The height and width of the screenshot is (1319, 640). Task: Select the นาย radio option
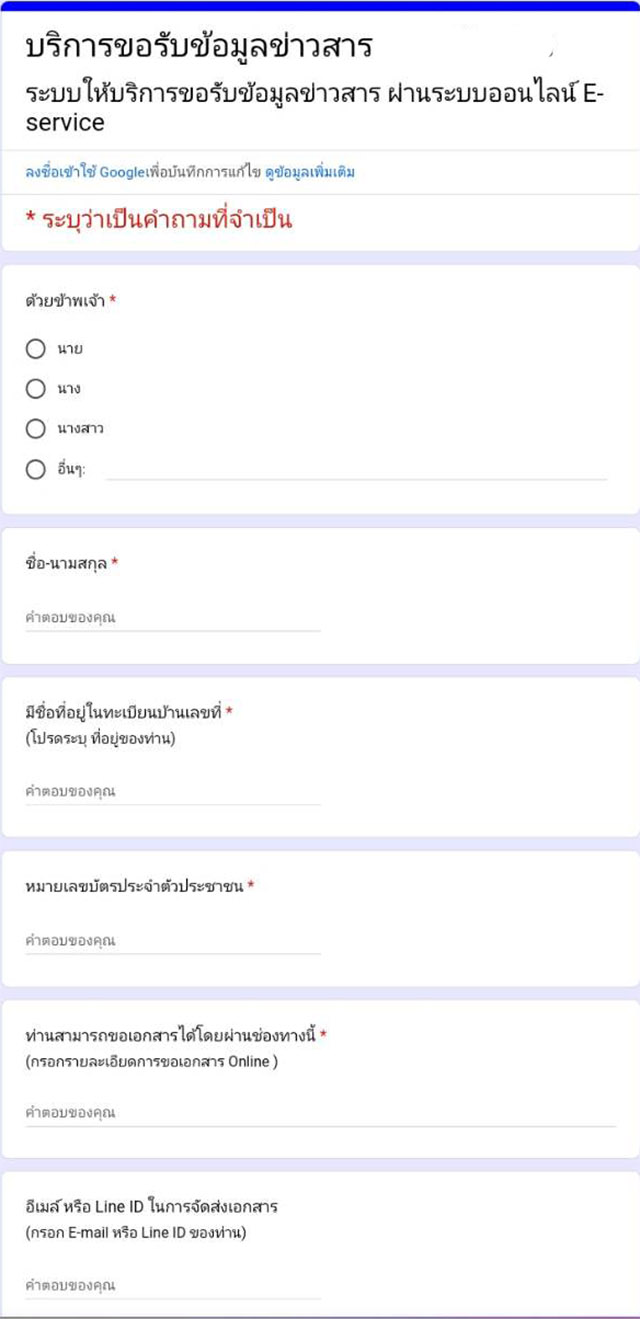click(36, 349)
